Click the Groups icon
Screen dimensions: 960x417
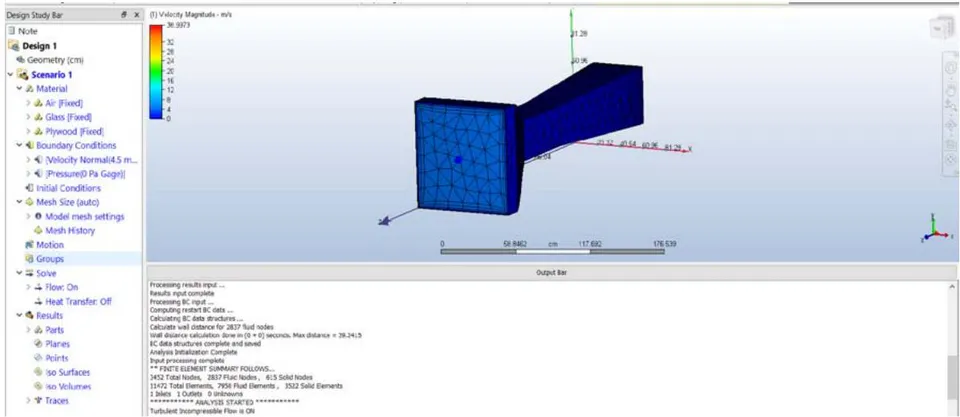tap(29, 259)
